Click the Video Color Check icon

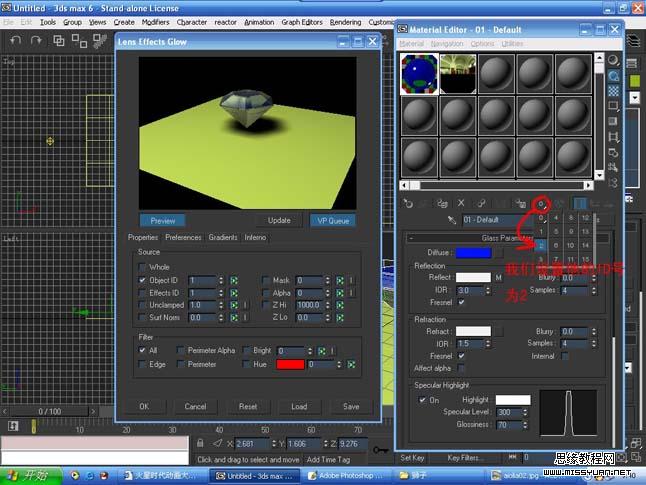[x=613, y=121]
